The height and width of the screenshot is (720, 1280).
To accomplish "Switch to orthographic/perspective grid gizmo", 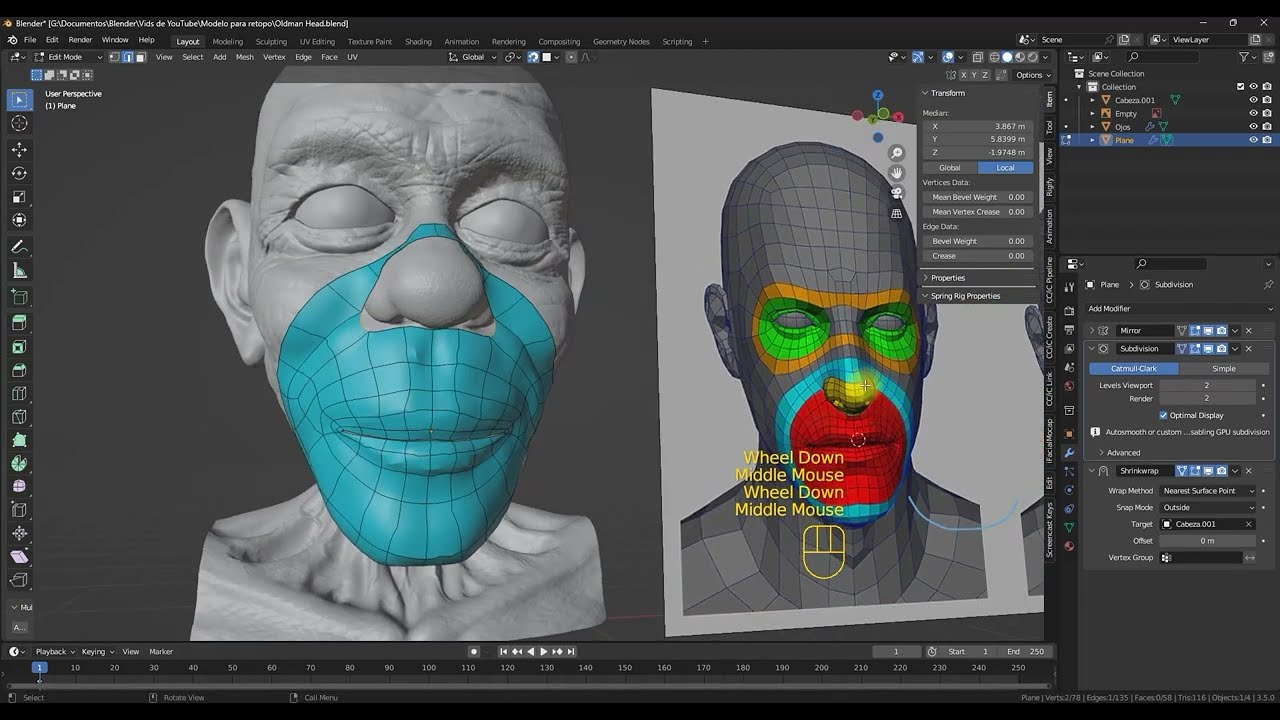I will click(897, 213).
